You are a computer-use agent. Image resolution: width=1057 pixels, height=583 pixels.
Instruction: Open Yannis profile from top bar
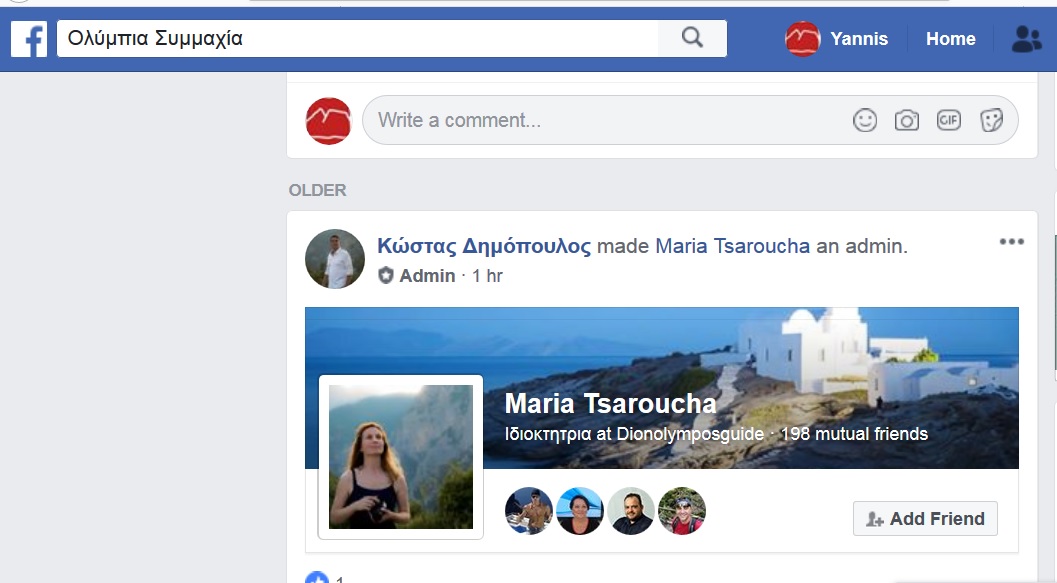click(x=837, y=39)
